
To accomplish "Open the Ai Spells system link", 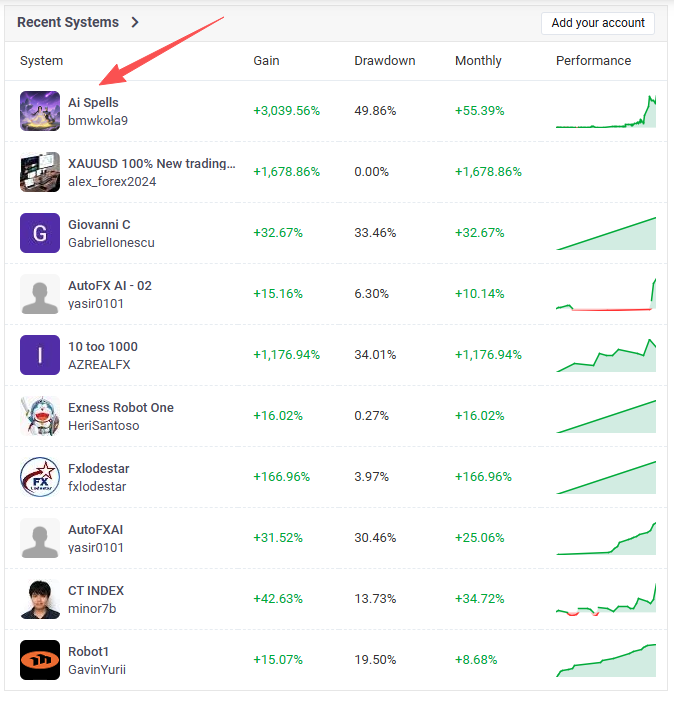I will (93, 103).
